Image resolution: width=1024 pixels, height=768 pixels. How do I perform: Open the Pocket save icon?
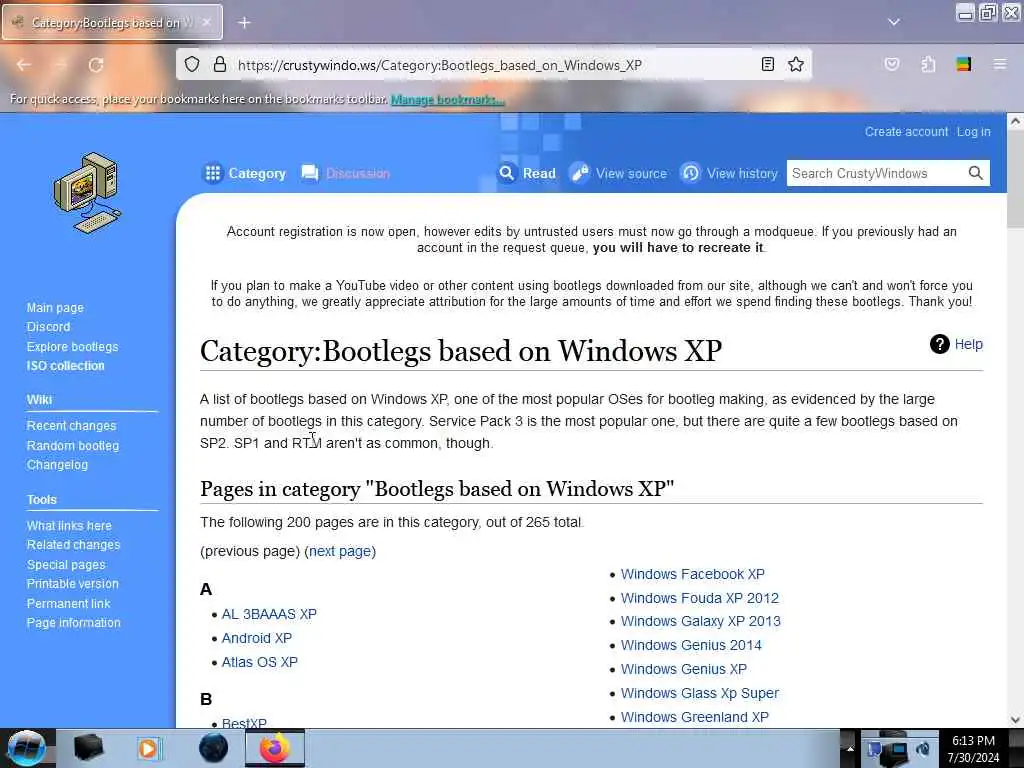pos(892,64)
